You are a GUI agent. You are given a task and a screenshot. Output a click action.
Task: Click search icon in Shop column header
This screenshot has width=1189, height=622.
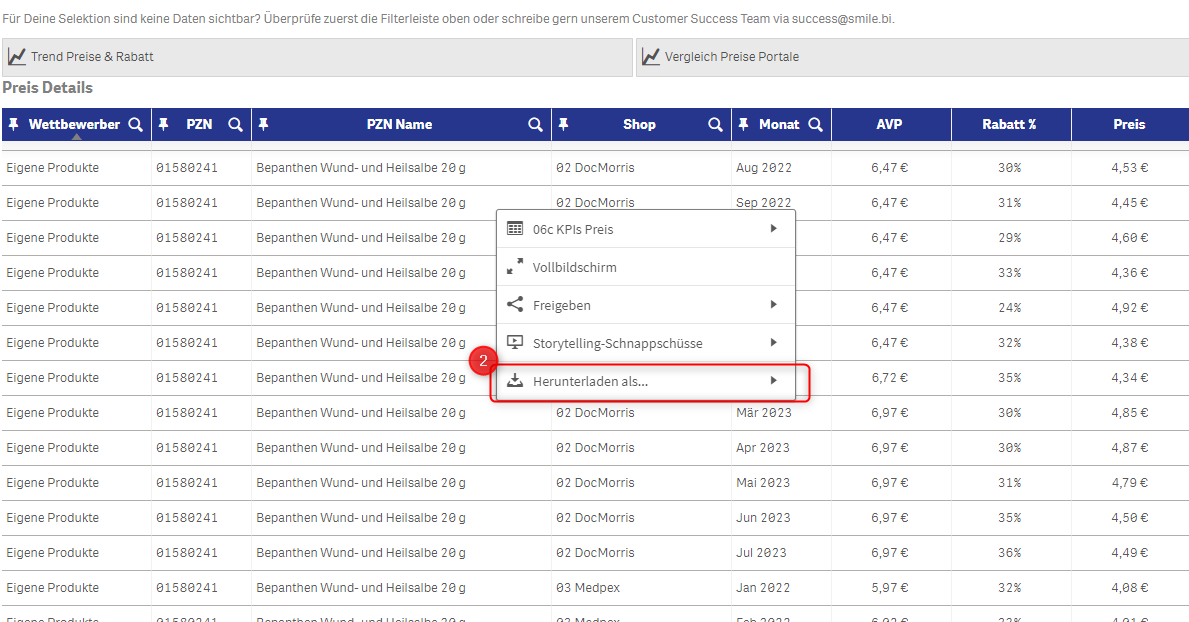(x=715, y=125)
